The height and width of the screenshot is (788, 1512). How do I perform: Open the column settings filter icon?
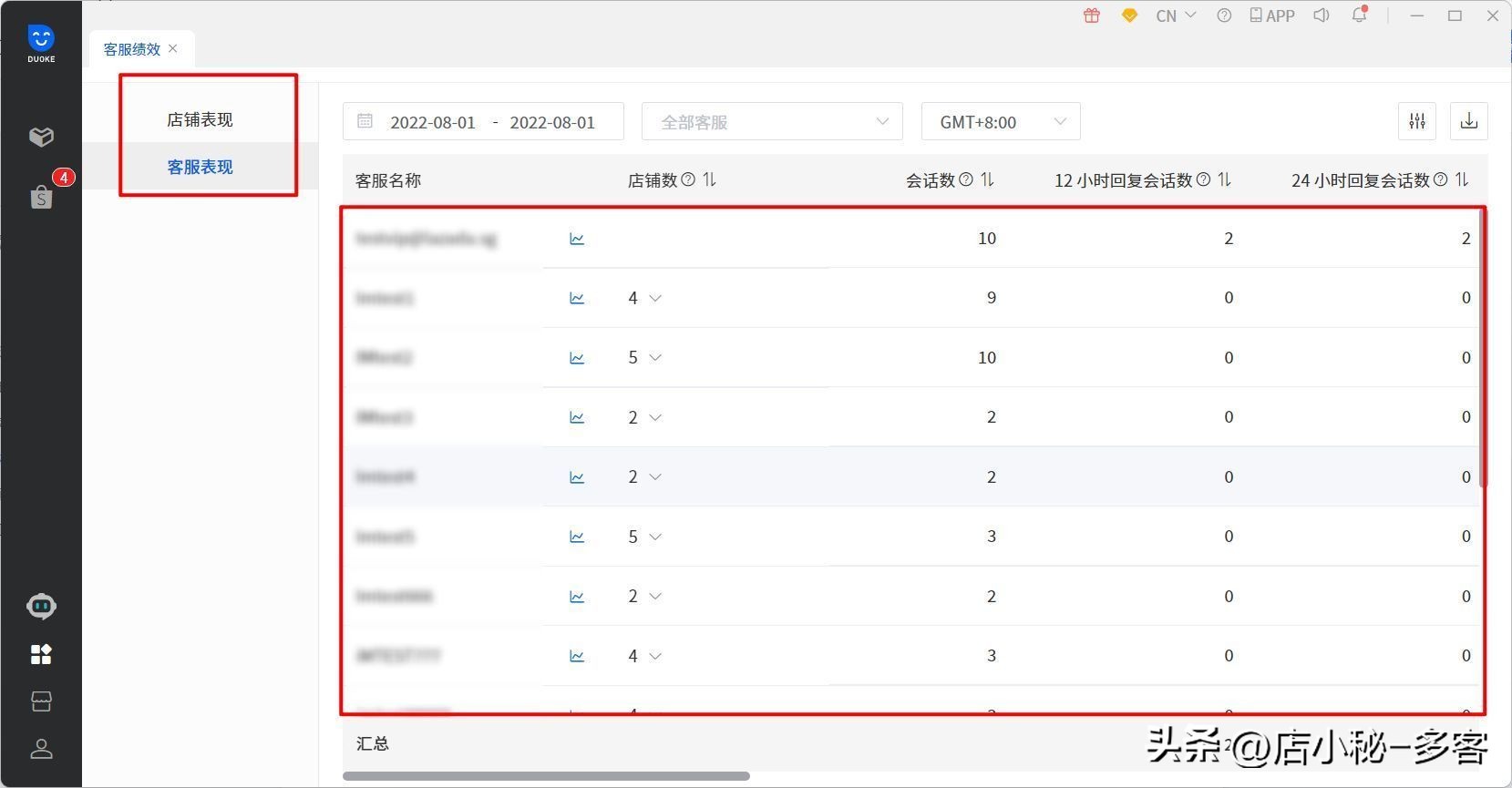[1417, 121]
